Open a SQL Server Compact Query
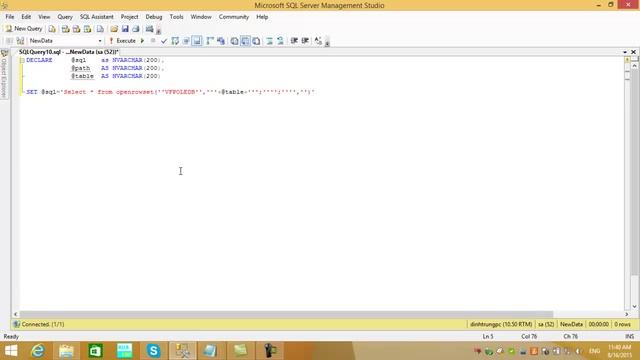Screen dimensions: 640x360 tap(100, 29)
